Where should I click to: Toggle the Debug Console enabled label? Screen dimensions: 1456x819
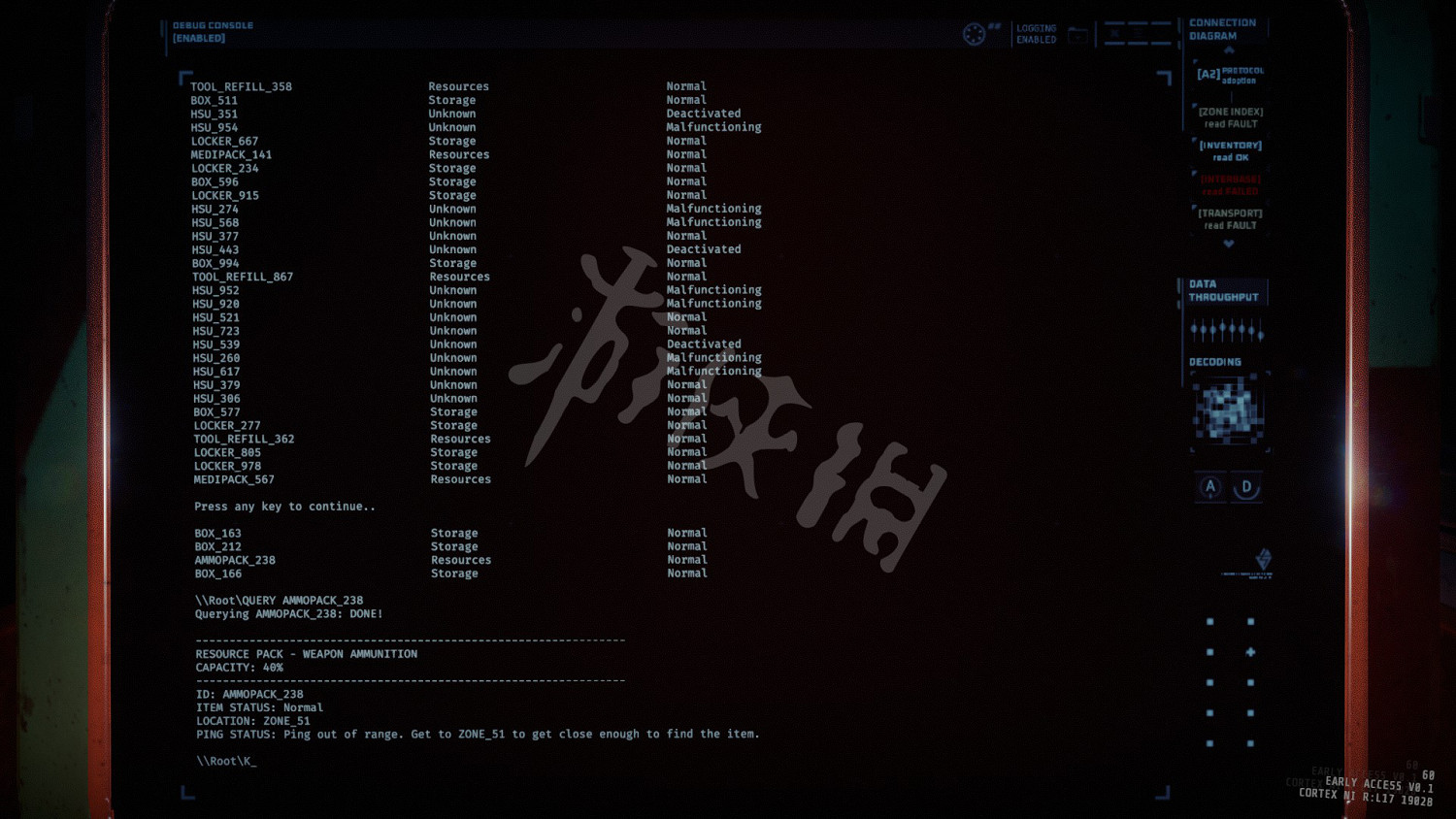point(213,32)
